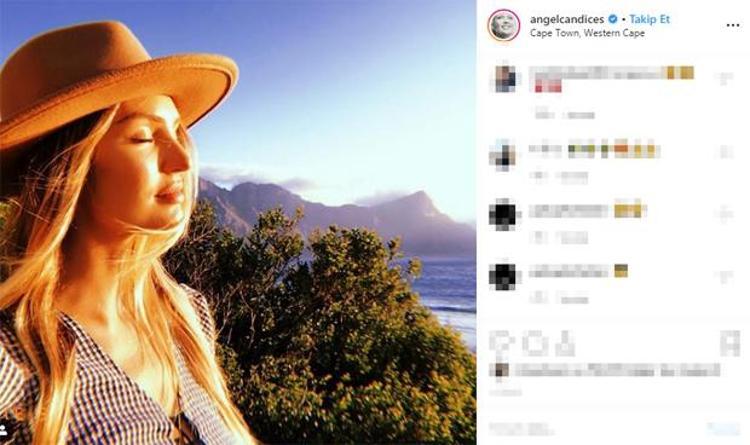This screenshot has width=750, height=445.
Task: Open the three-dot more options menu
Action: point(733,25)
